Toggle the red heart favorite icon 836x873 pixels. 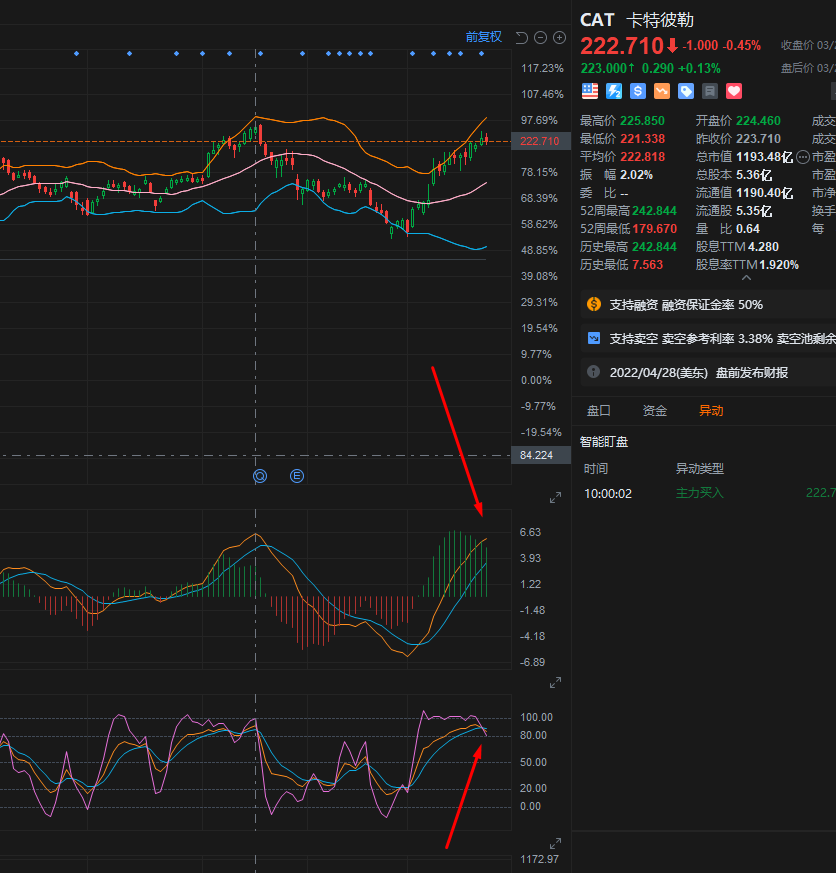click(734, 91)
